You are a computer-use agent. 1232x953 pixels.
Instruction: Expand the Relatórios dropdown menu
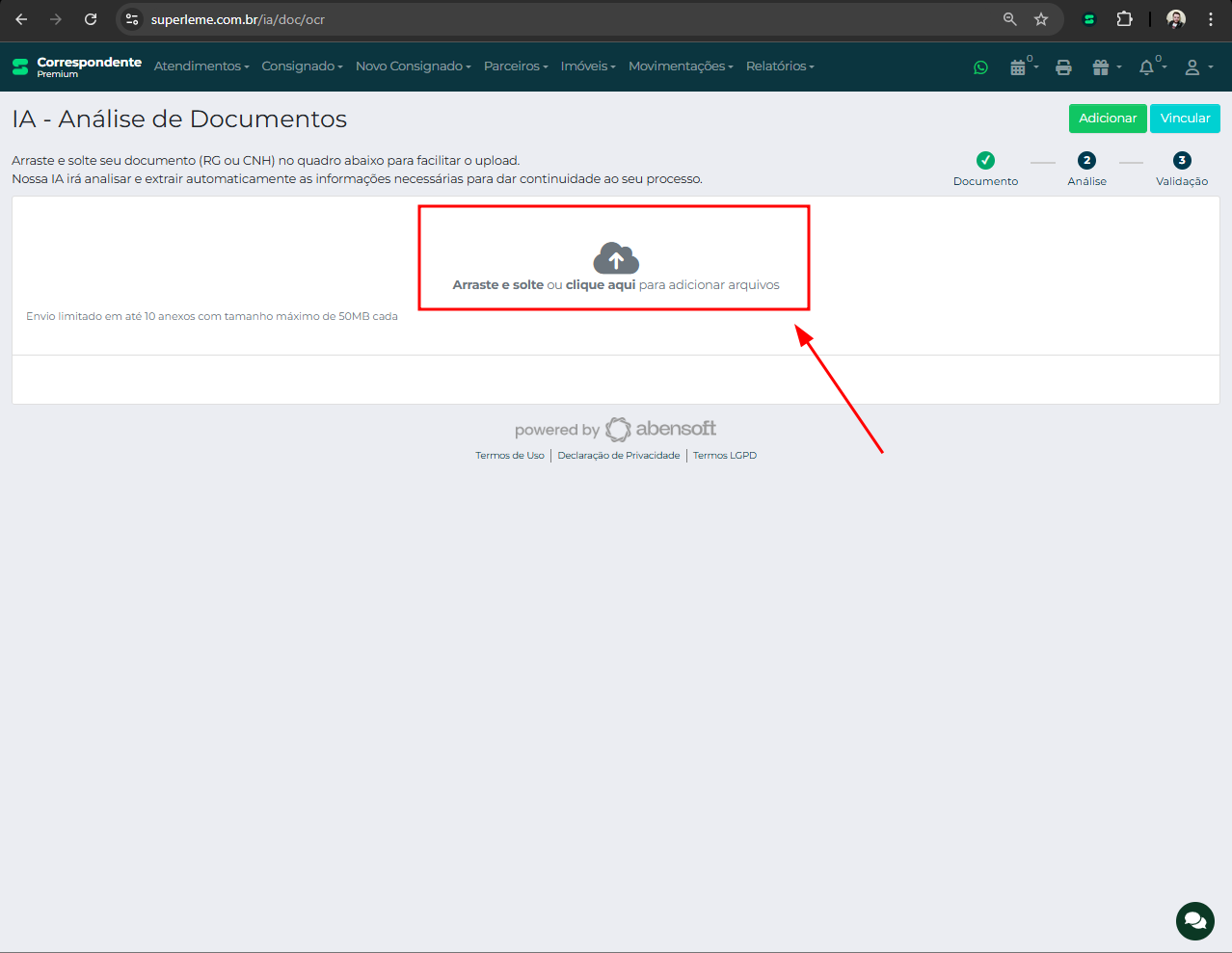pyautogui.click(x=780, y=66)
